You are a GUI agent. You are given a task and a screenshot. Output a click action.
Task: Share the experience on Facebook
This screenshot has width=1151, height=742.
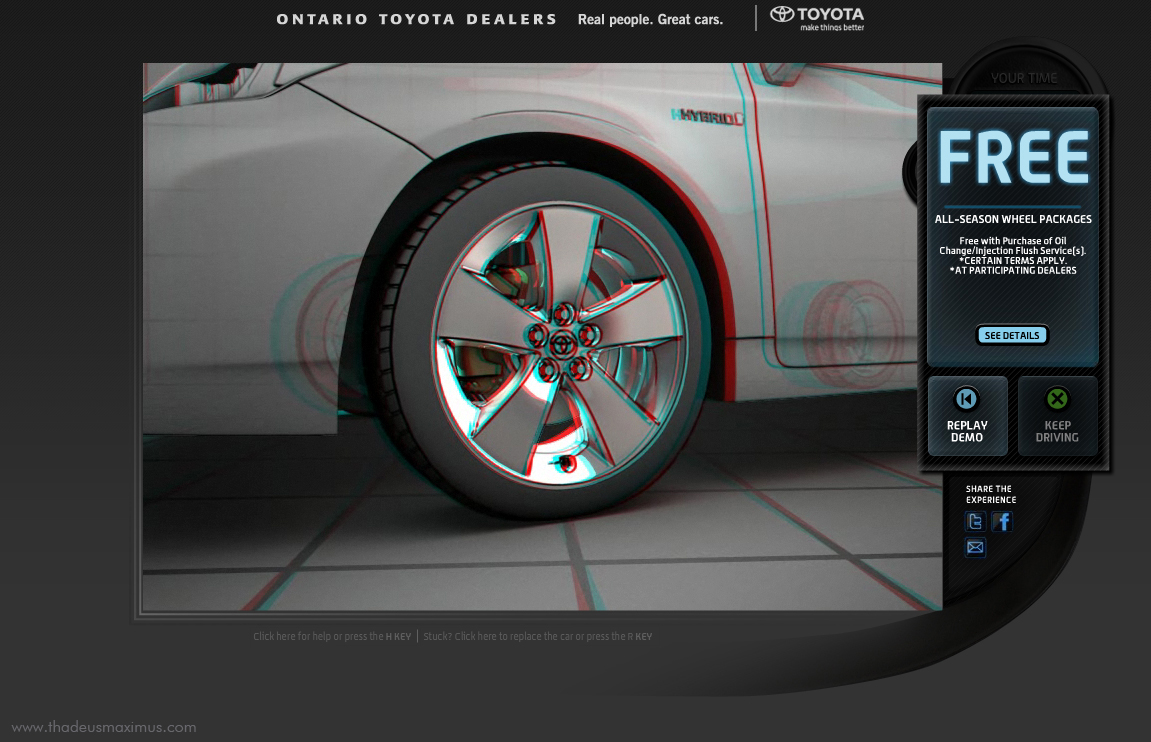(x=1002, y=521)
